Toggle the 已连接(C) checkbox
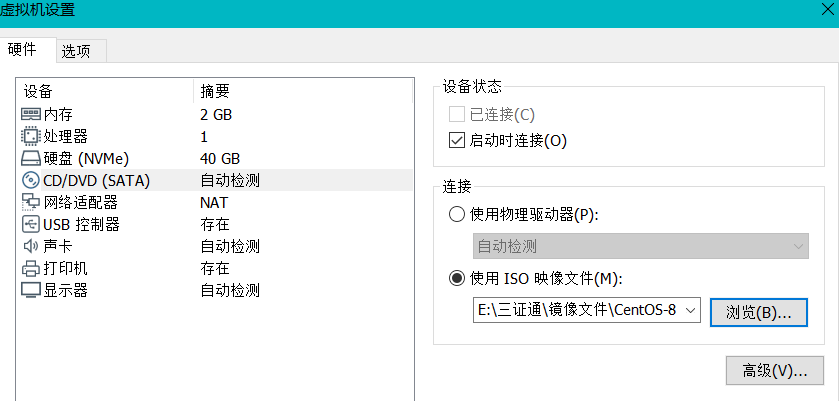 pyautogui.click(x=456, y=114)
